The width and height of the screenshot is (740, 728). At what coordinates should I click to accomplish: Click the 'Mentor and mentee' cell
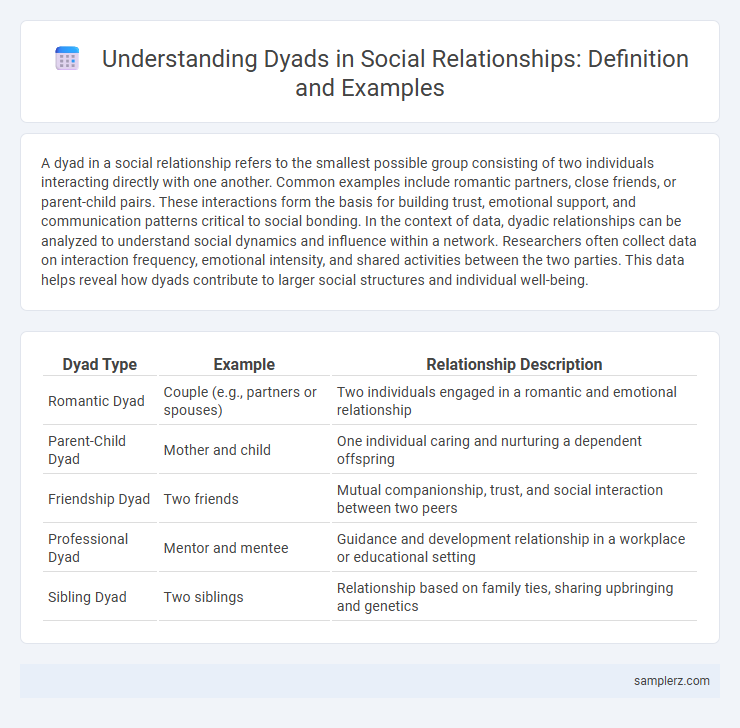coord(244,548)
